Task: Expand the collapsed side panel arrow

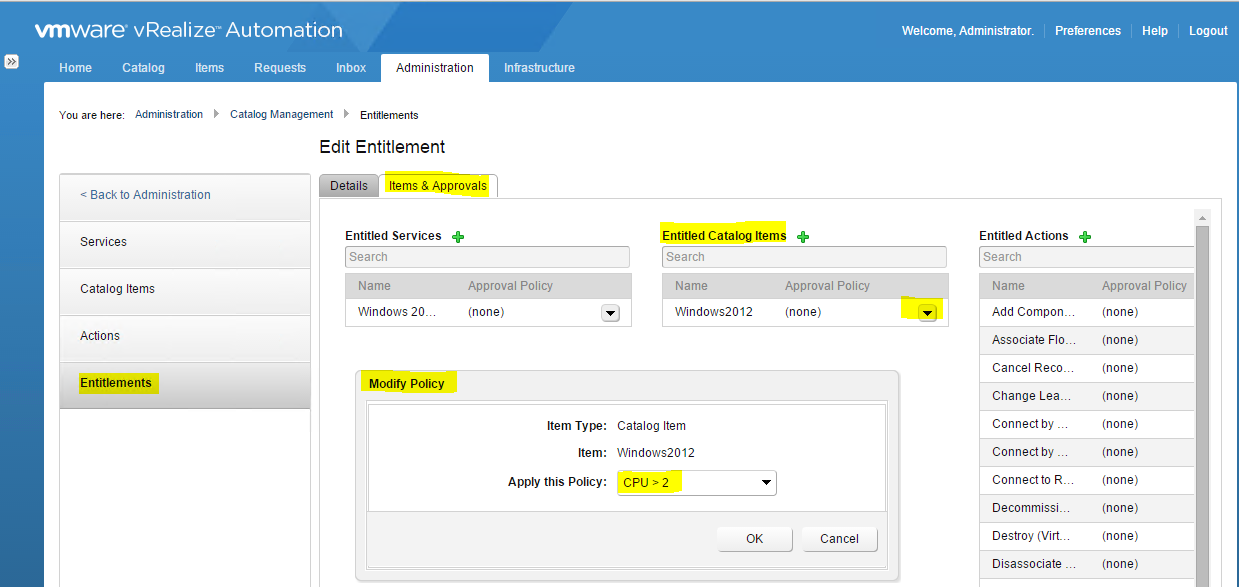Action: pos(11,62)
